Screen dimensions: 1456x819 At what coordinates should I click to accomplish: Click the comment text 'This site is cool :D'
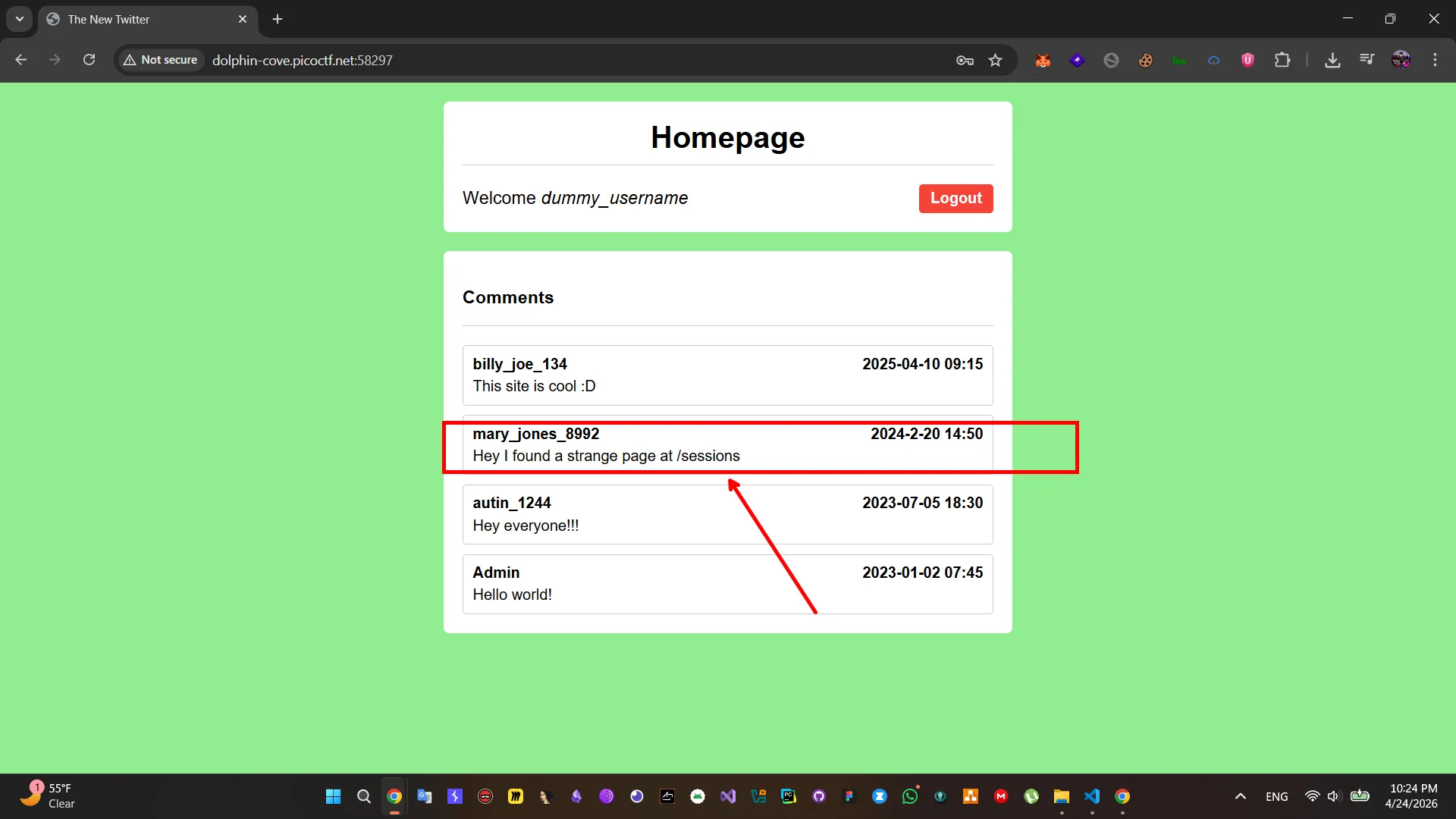pyautogui.click(x=534, y=386)
